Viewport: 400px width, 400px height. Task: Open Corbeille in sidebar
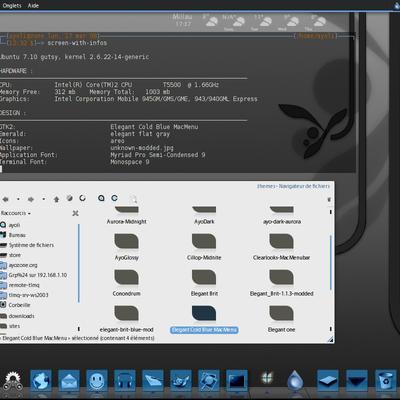pyautogui.click(x=15, y=305)
